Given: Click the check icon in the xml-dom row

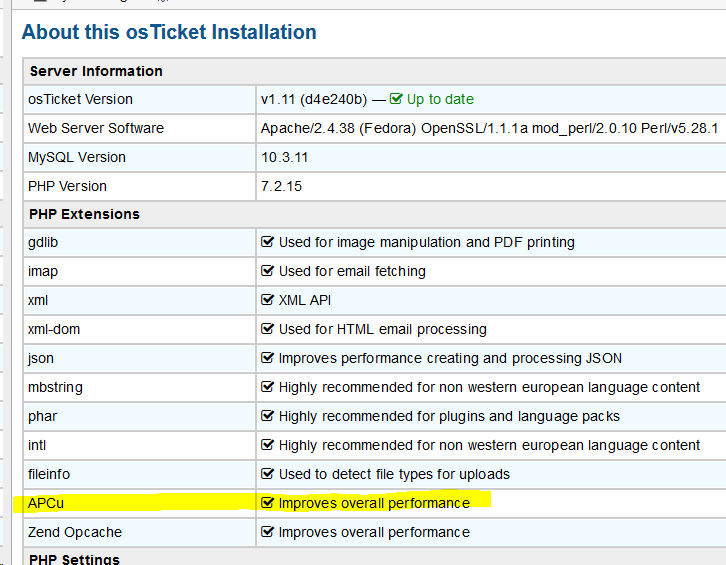Looking at the screenshot, I should tap(267, 329).
